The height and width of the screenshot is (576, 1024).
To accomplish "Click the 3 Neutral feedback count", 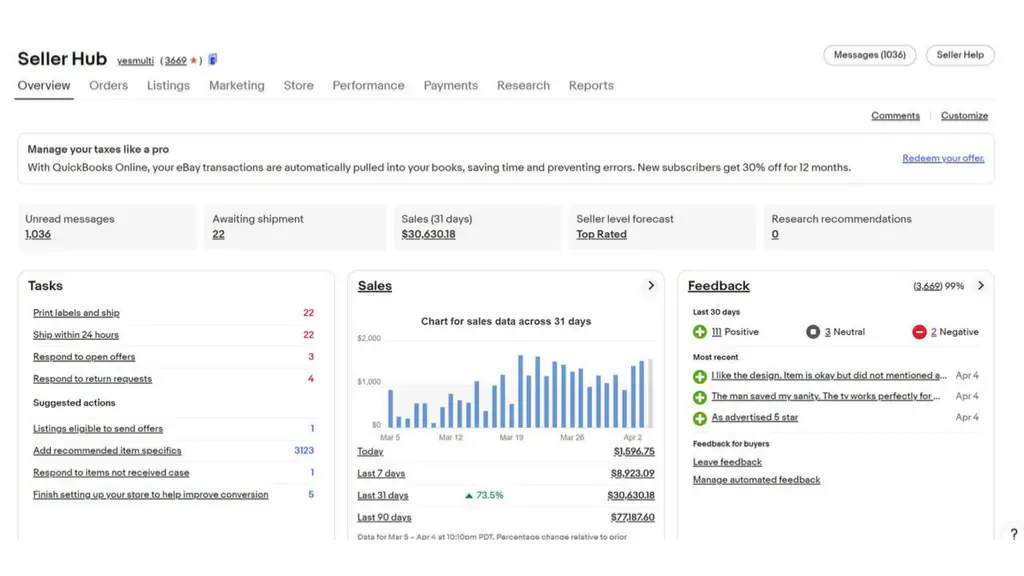I will (x=827, y=332).
